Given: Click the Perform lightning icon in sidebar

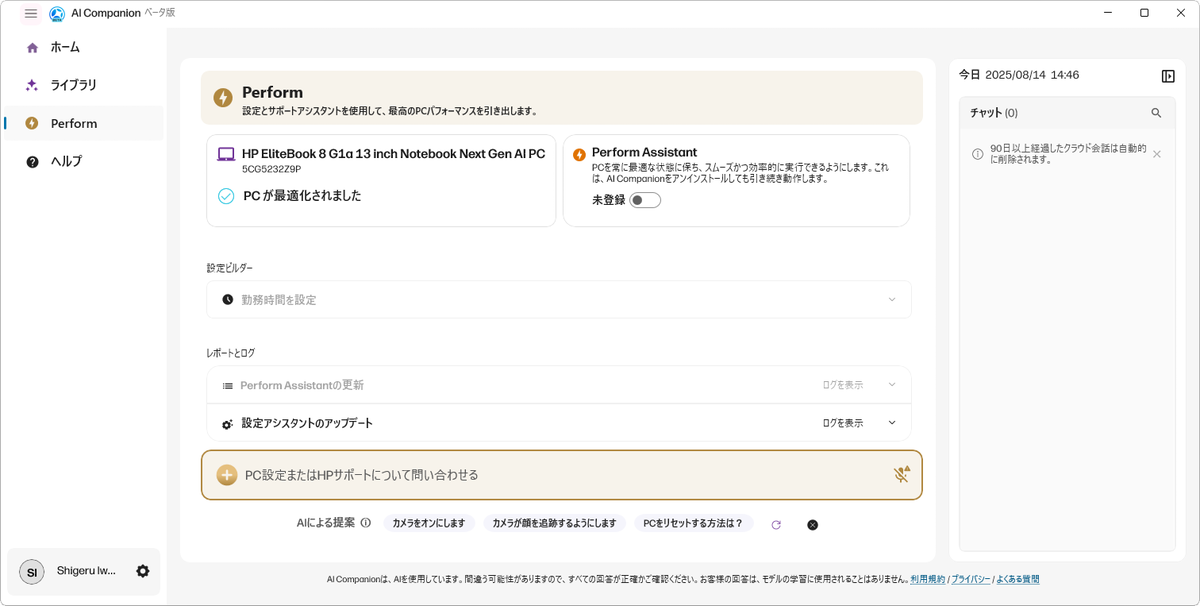Looking at the screenshot, I should tap(32, 123).
